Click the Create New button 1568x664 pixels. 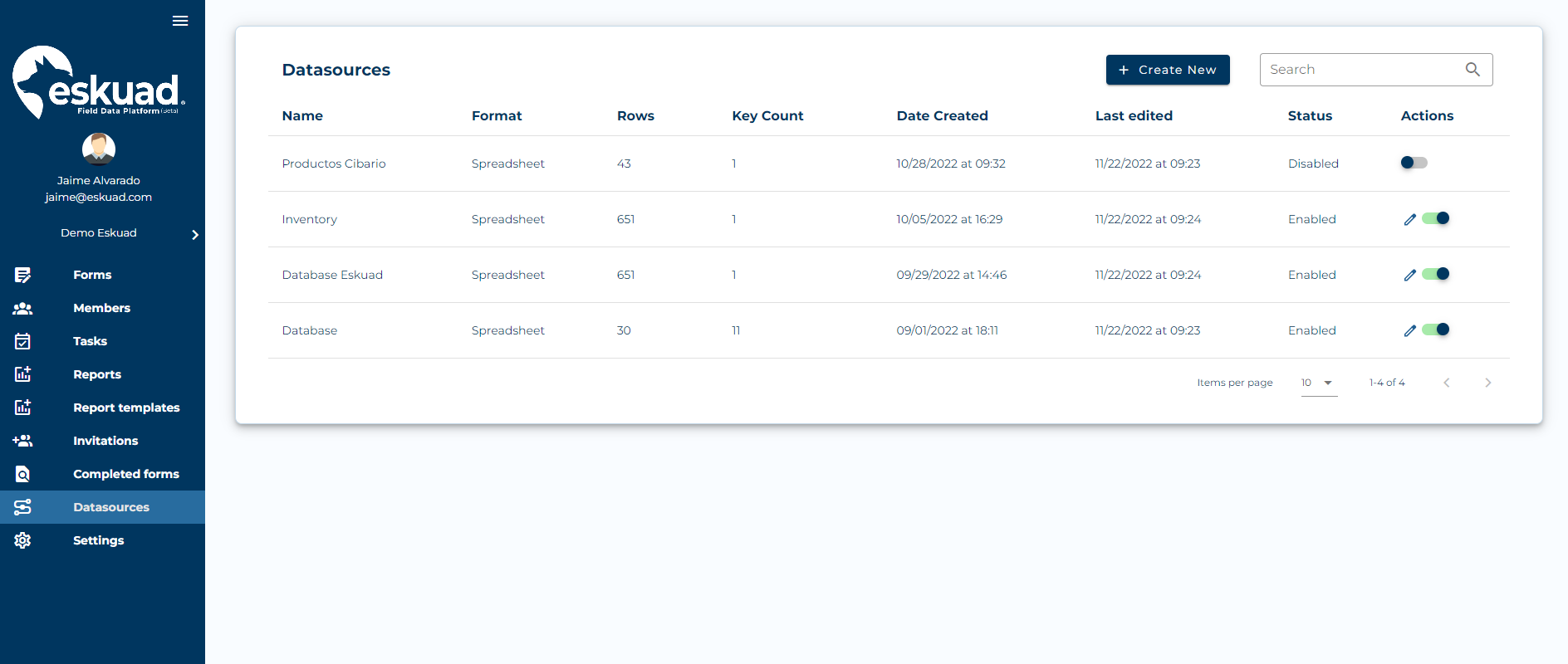click(1167, 70)
